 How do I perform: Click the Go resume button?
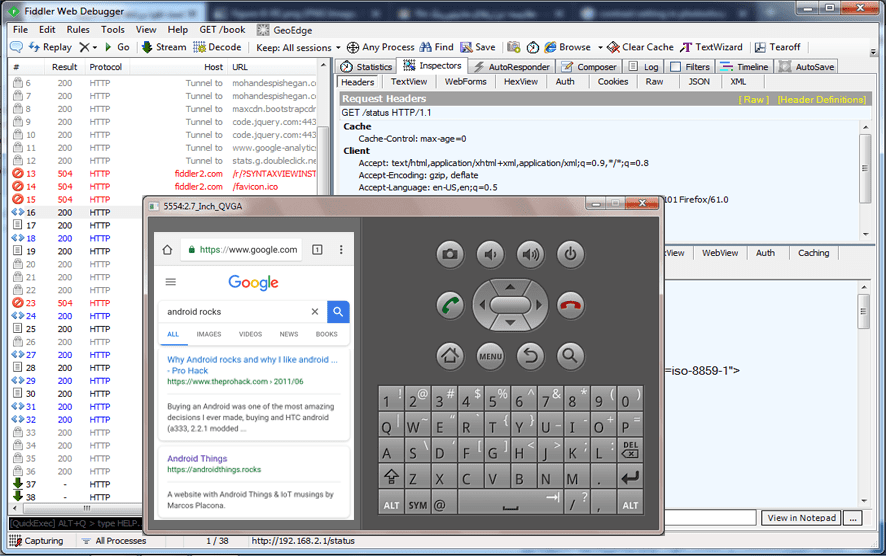coord(117,47)
